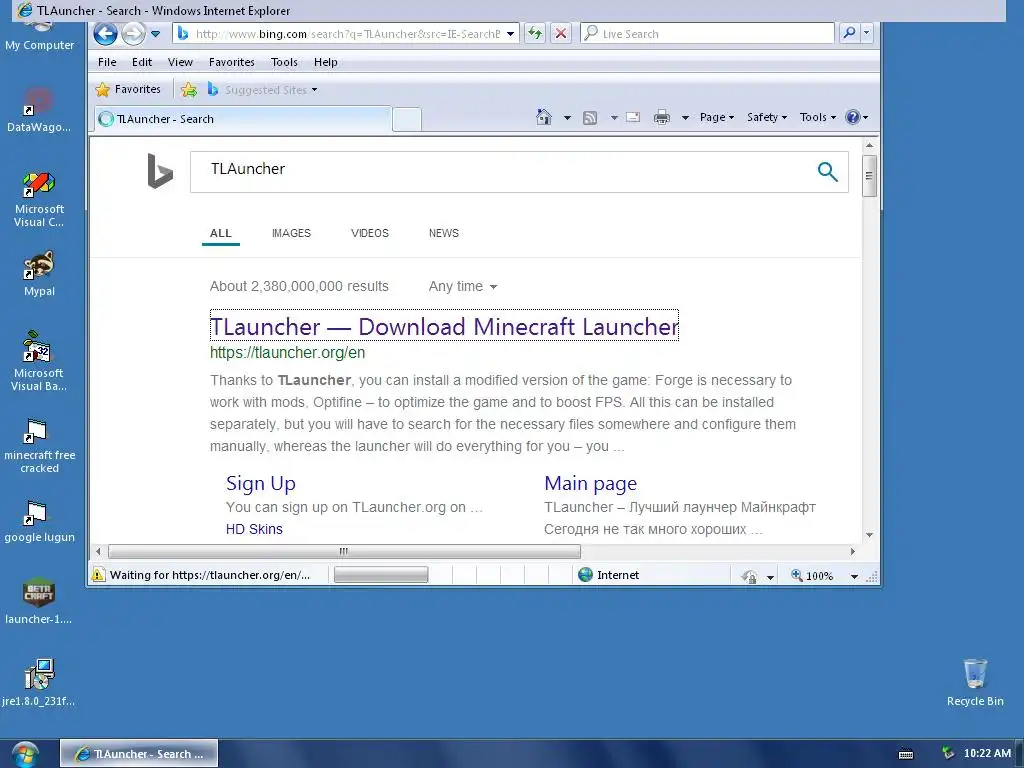Open search provider options dropdown
The height and width of the screenshot is (768, 1024).
(867, 33)
